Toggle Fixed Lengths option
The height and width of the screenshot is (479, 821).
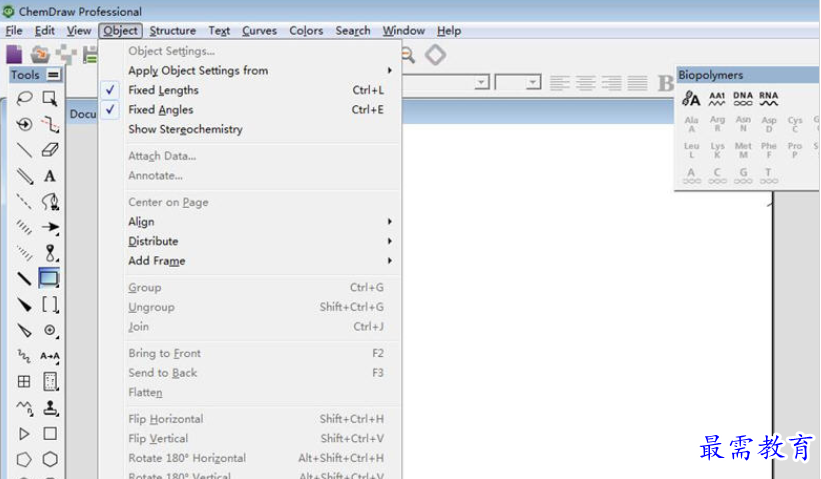[249, 90]
